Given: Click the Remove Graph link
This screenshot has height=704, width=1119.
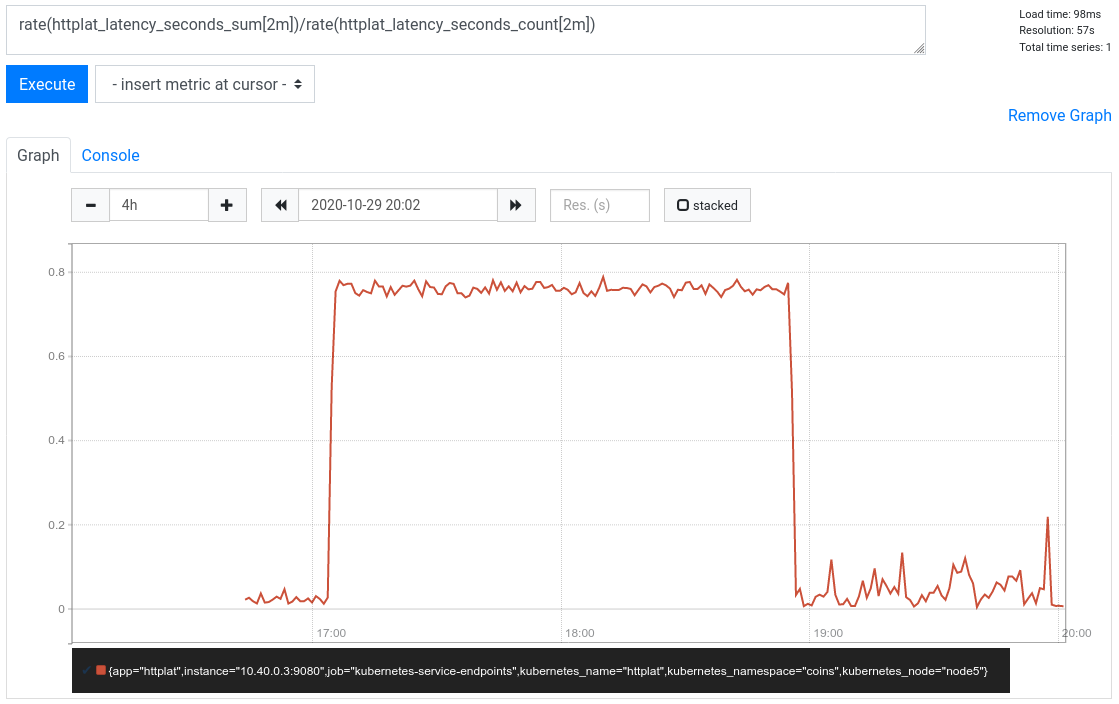Looking at the screenshot, I should pyautogui.click(x=1059, y=115).
